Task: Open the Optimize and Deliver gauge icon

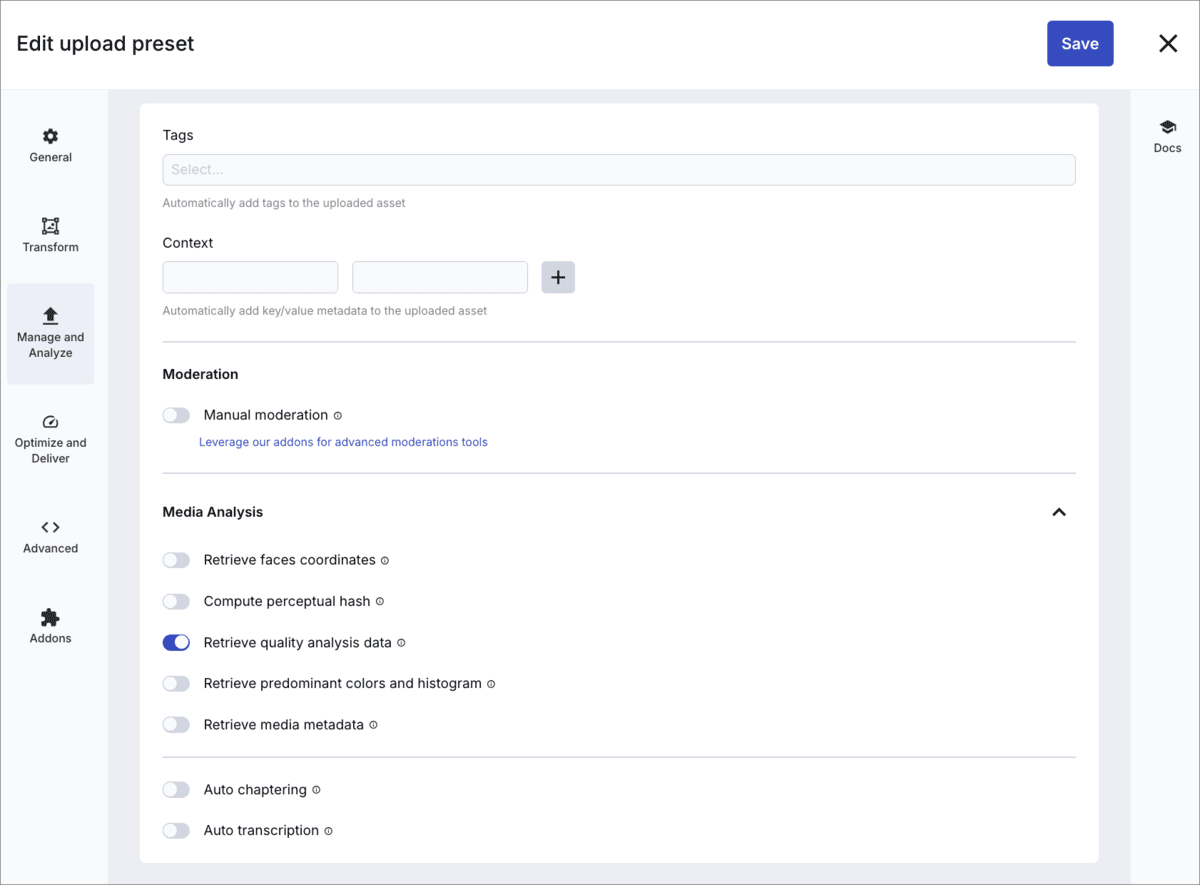Action: 50,422
